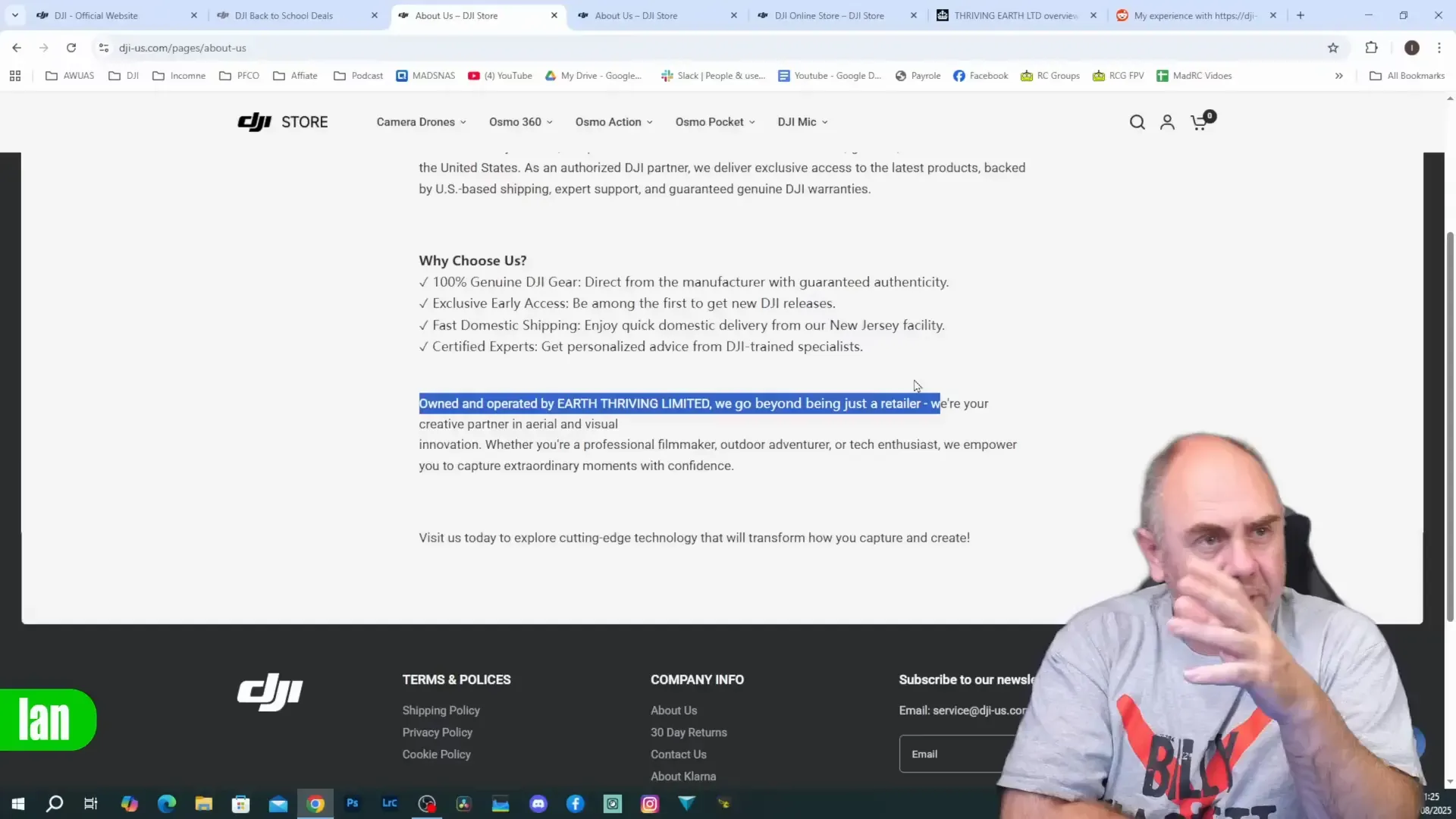The width and height of the screenshot is (1456, 819).
Task: Open File Explorer from the taskbar
Action: (x=204, y=804)
